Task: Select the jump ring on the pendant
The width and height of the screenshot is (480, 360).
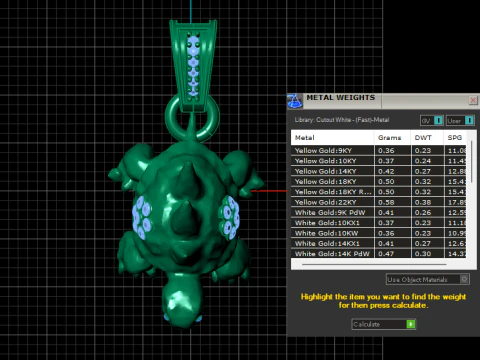Action: tap(192, 117)
